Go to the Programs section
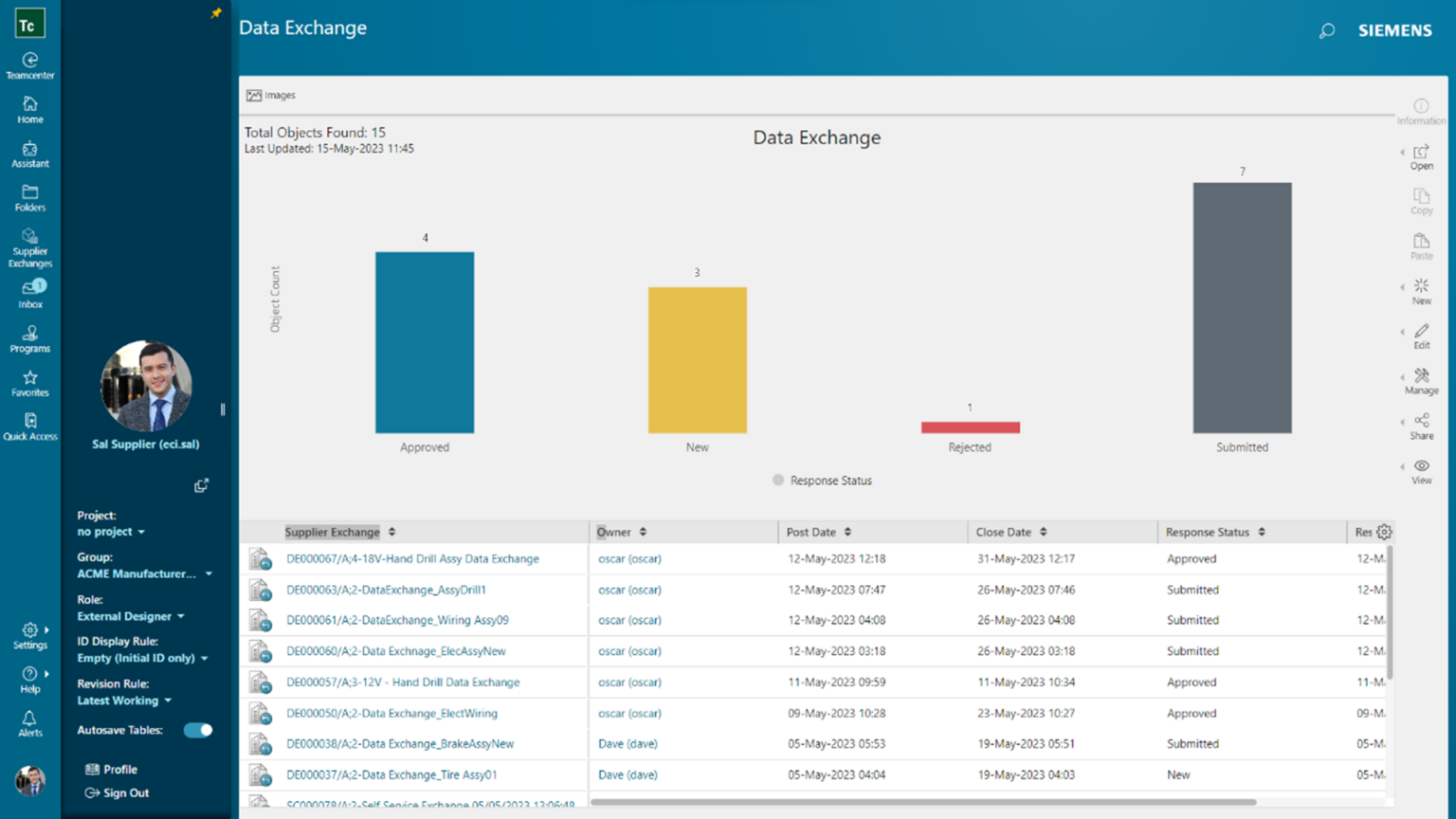The width and height of the screenshot is (1456, 819). pyautogui.click(x=29, y=337)
